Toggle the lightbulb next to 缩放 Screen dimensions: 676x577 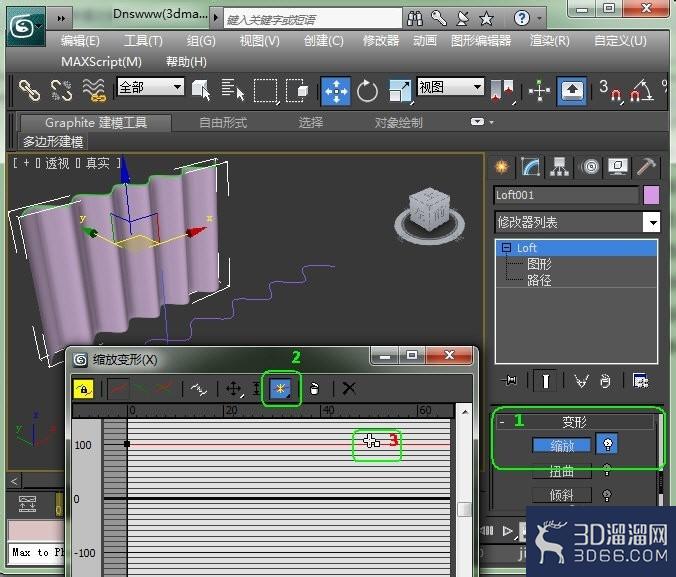point(607,444)
